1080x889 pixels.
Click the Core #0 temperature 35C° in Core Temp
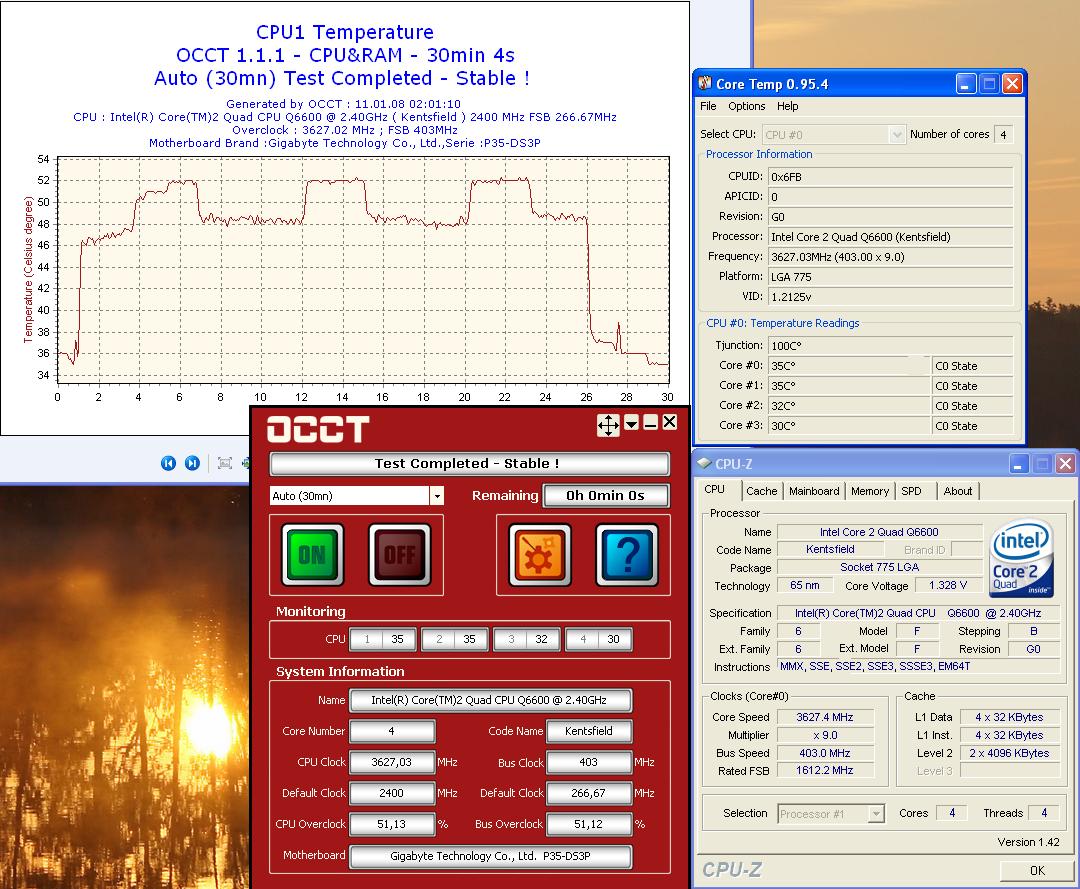click(849, 366)
